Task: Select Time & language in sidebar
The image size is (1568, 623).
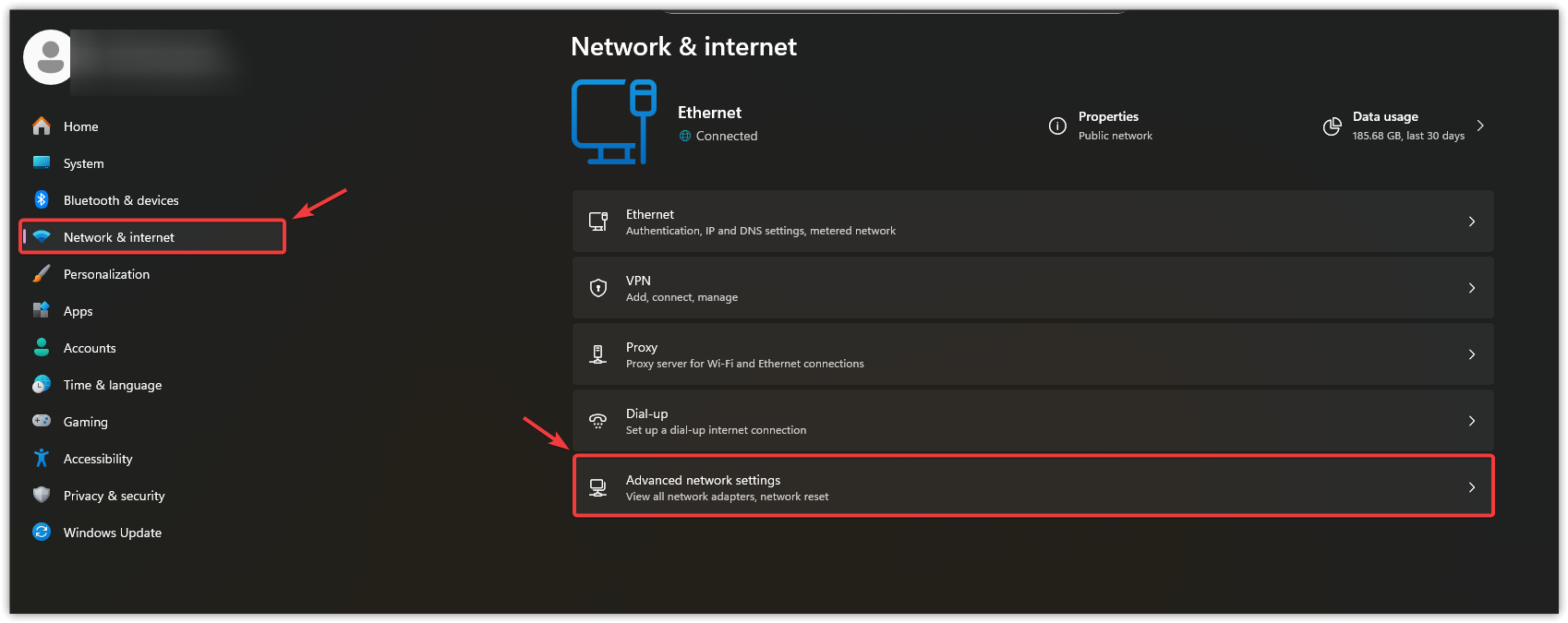Action: [112, 385]
